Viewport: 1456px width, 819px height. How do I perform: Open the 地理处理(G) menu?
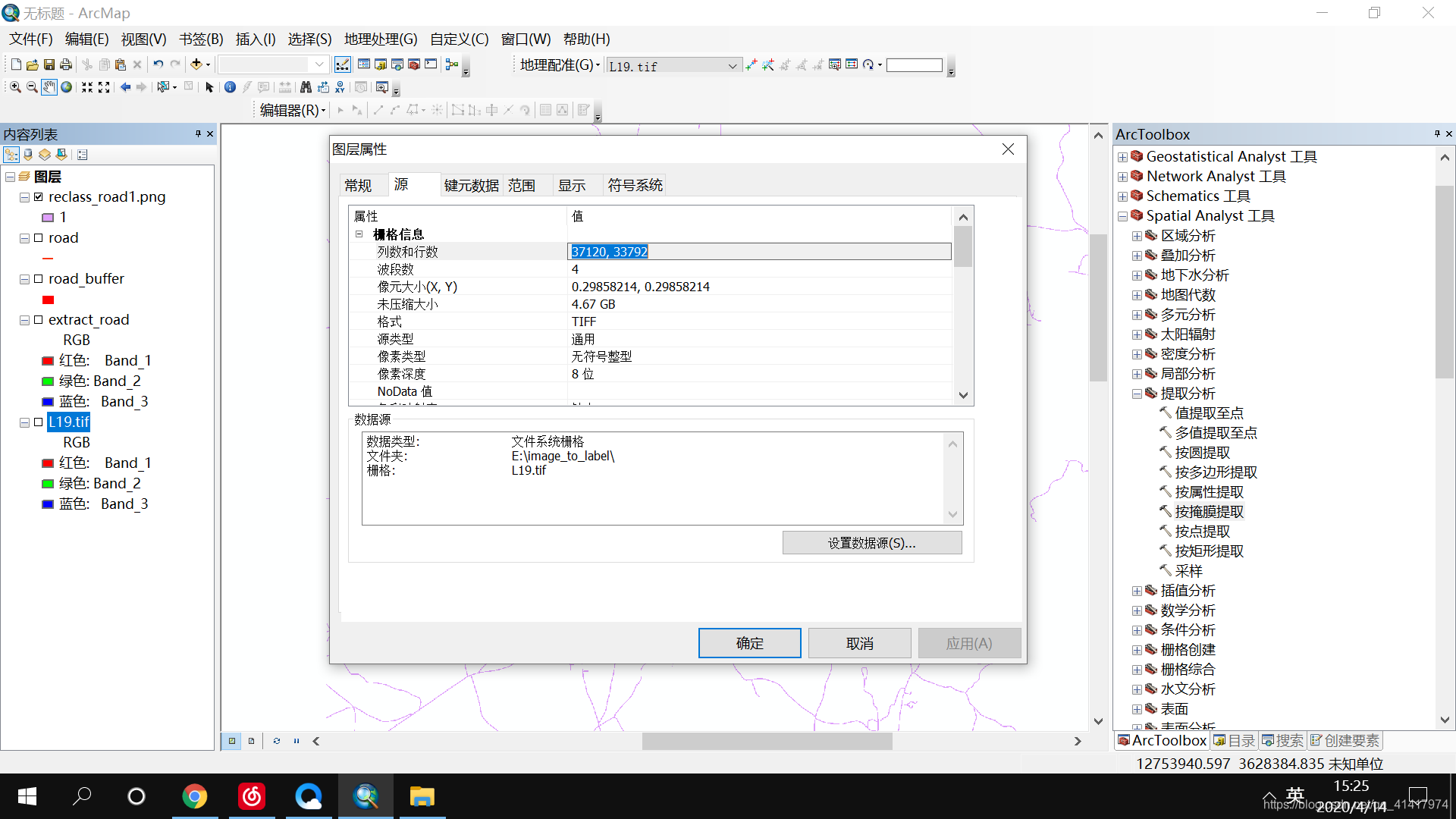click(x=381, y=39)
